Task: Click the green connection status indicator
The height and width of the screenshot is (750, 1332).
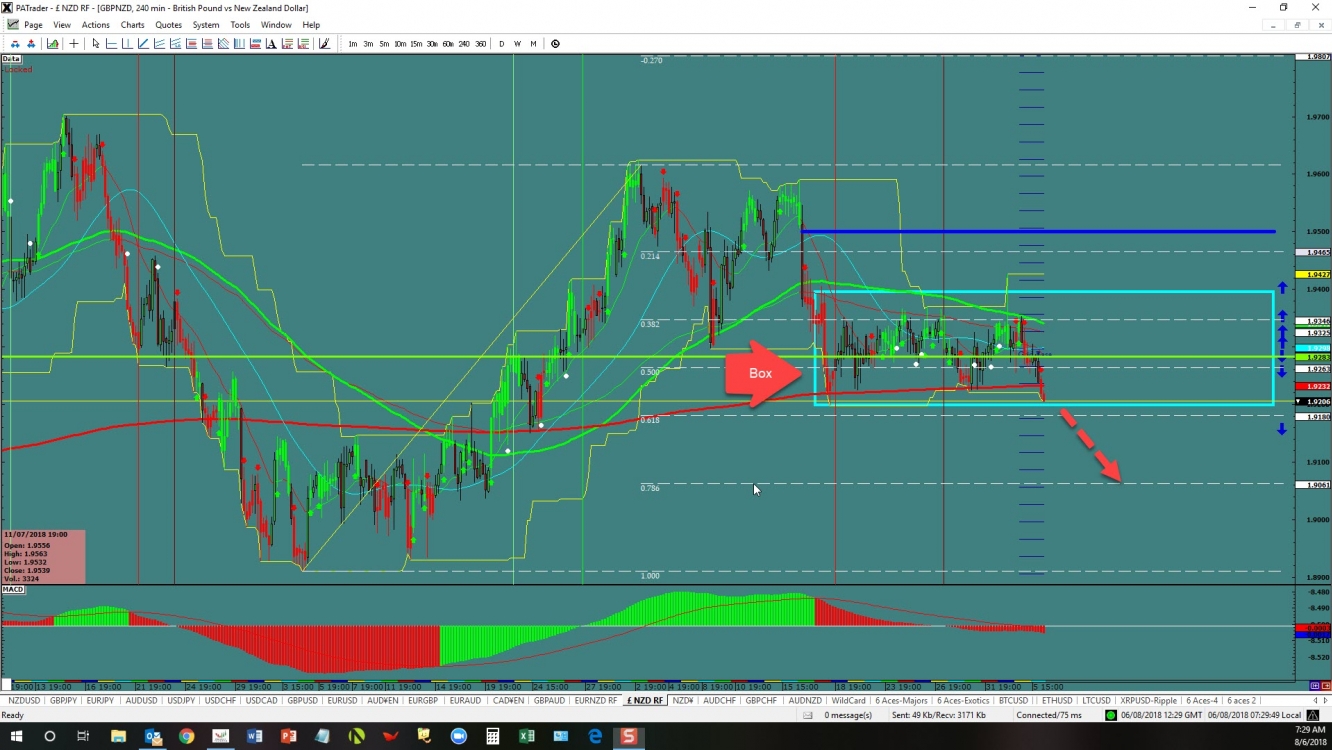Action: click(1111, 715)
